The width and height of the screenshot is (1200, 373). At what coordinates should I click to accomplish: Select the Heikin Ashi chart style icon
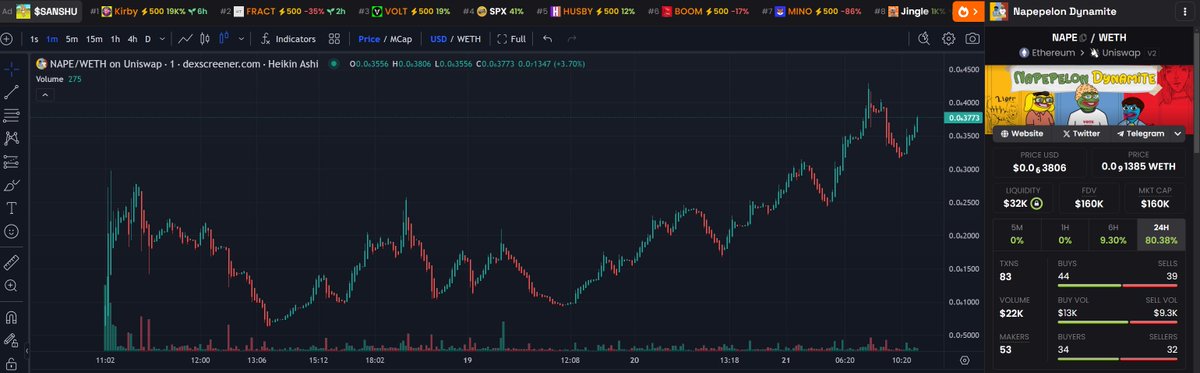(x=223, y=39)
